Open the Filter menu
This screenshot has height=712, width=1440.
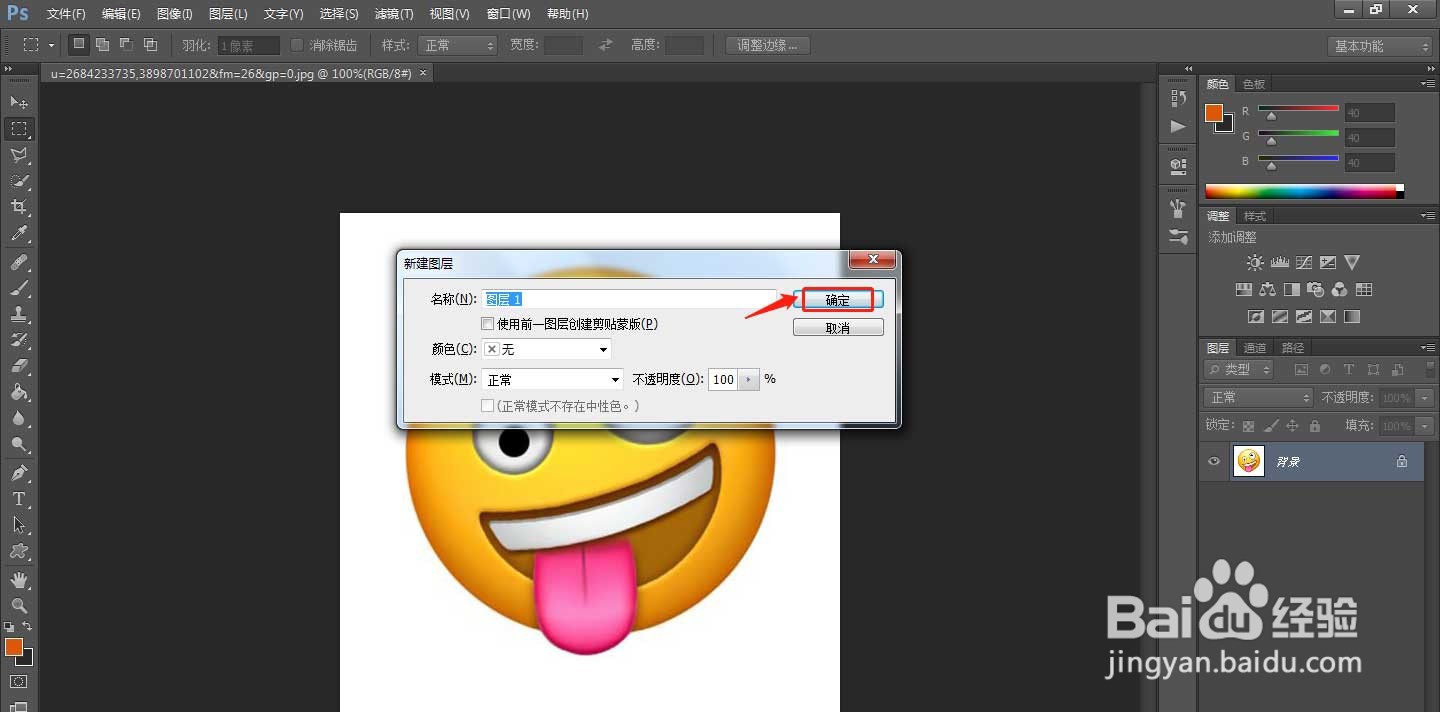[x=393, y=14]
